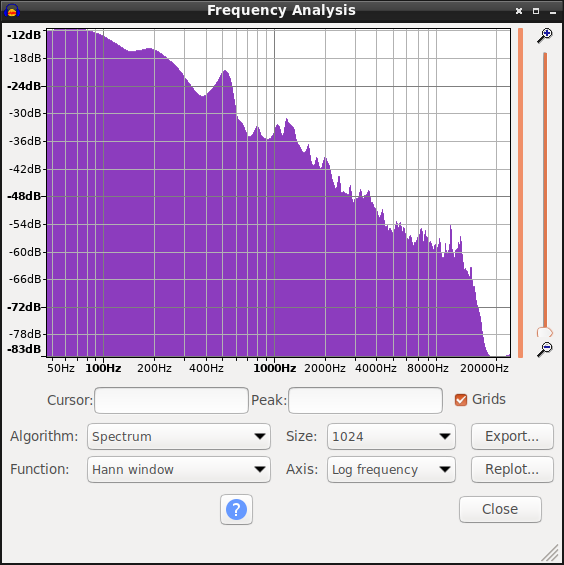Click the orange vertical pan scrollbar

tap(520, 193)
